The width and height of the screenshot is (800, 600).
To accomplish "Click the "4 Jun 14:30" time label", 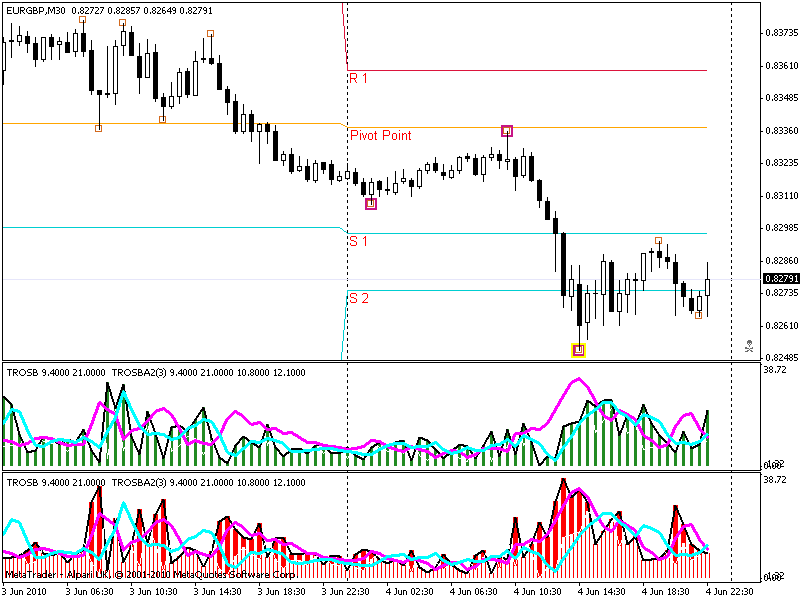I will 601,592.
